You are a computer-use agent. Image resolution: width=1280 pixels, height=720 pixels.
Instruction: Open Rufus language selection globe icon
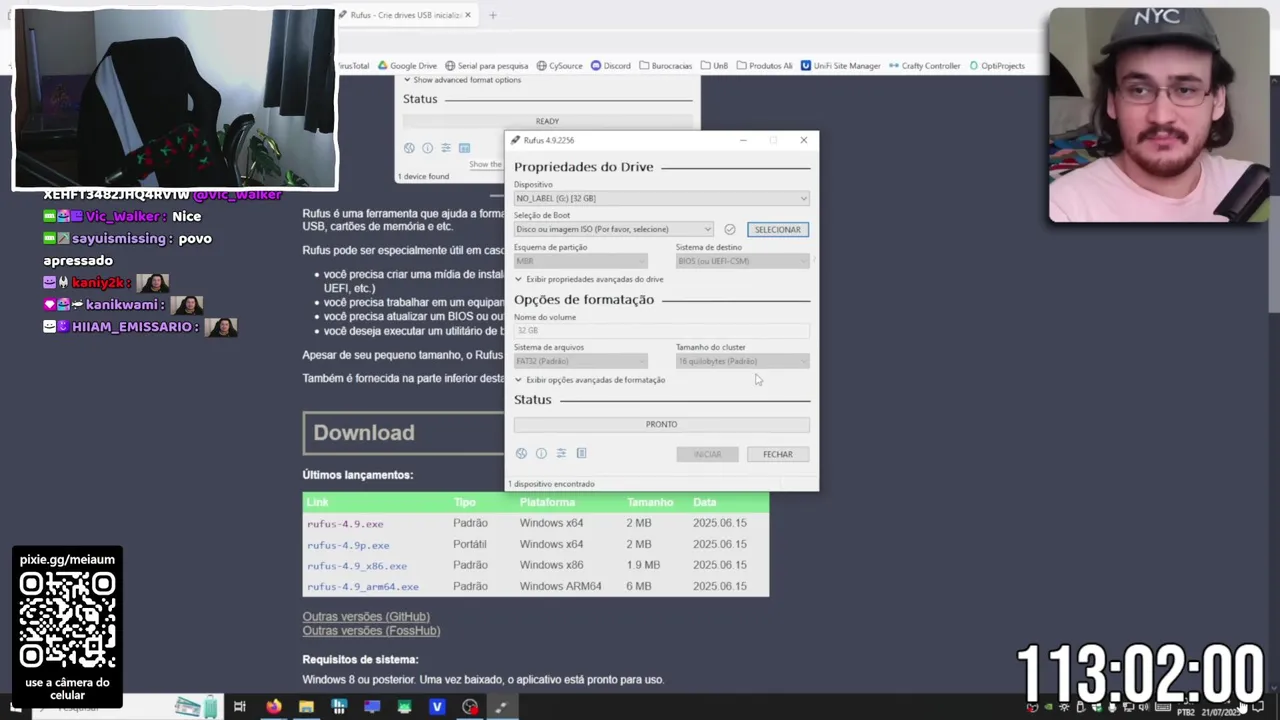click(521, 454)
